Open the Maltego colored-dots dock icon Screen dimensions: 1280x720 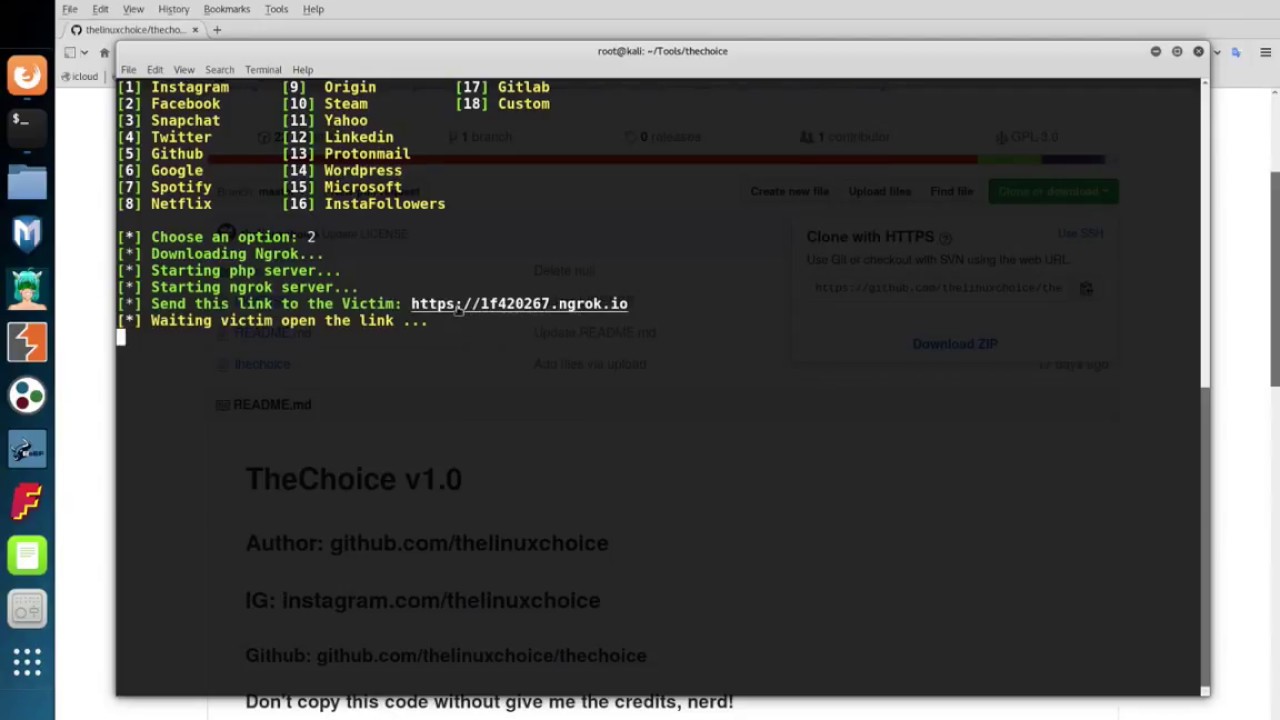(x=27, y=396)
